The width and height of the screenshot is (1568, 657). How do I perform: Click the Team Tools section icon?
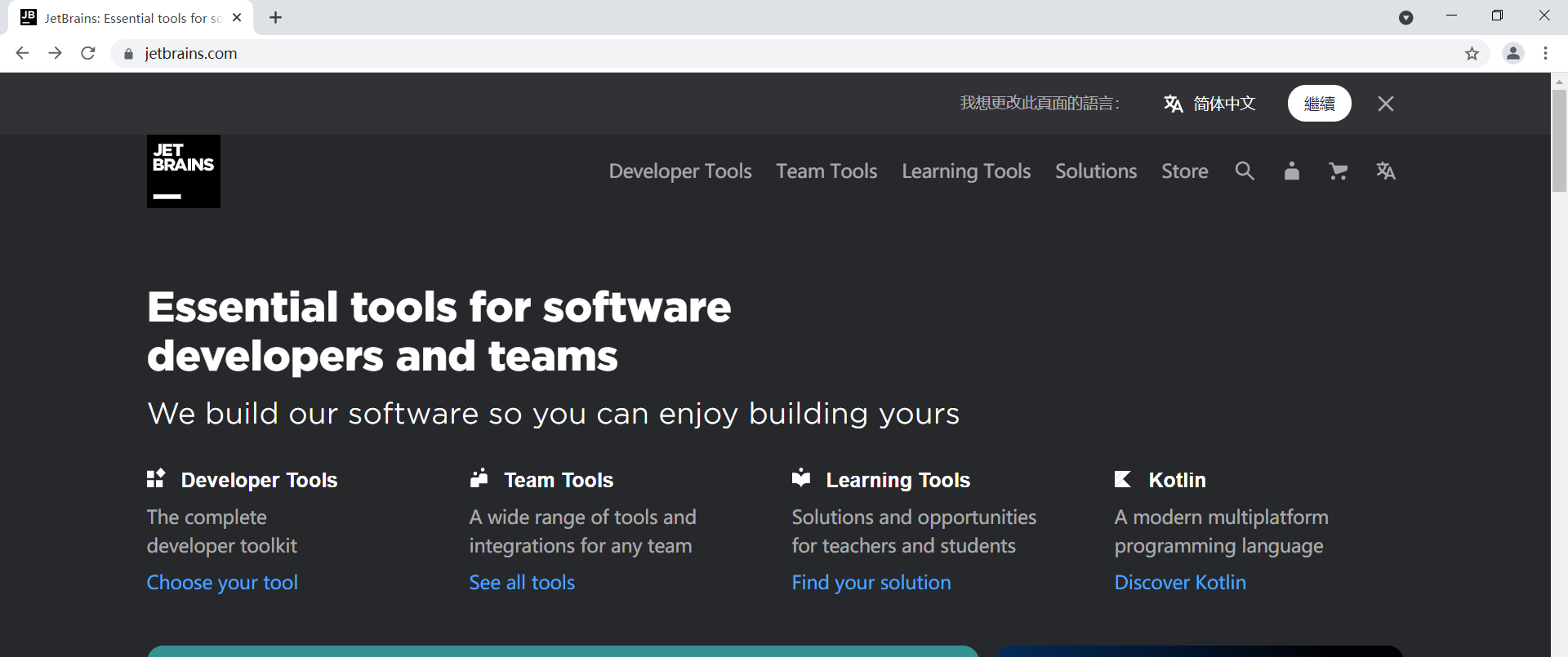(479, 478)
